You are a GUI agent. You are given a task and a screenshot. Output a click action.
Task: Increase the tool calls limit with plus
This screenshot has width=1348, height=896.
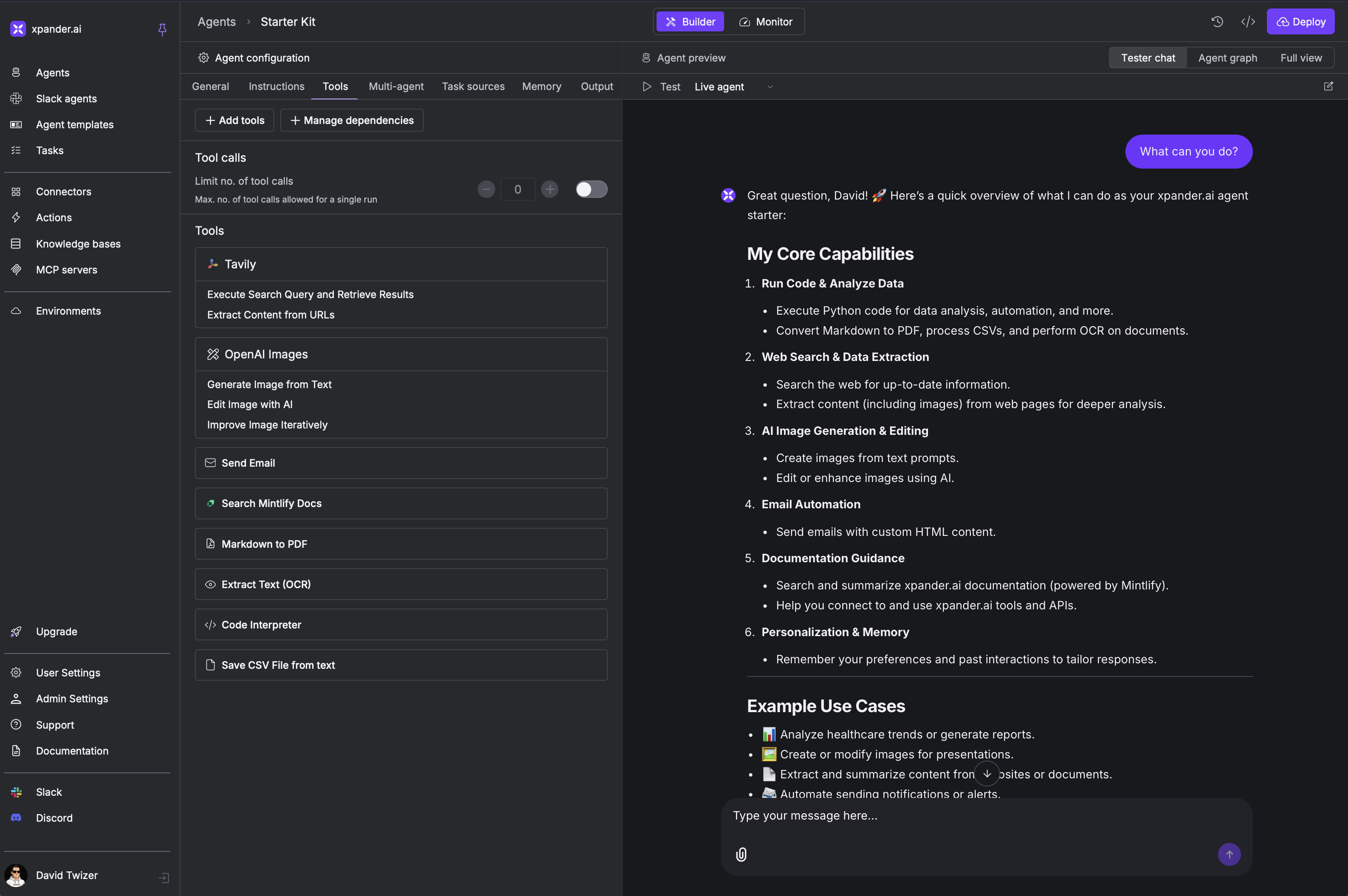point(550,189)
